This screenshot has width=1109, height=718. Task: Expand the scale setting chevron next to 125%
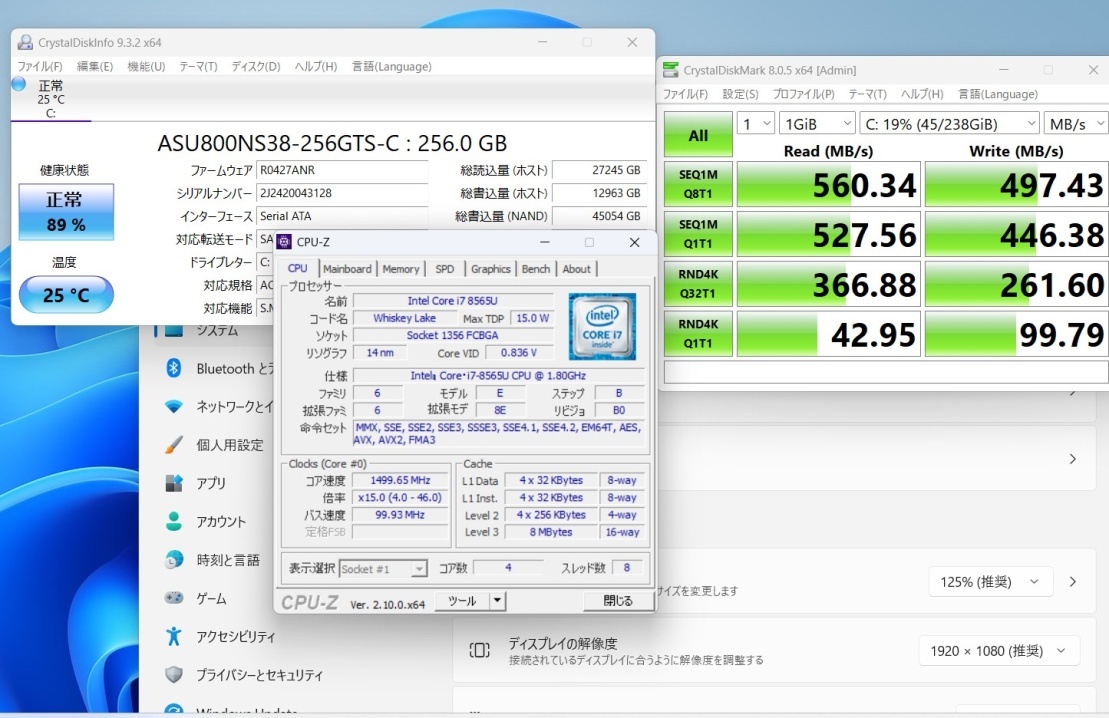tap(1073, 582)
